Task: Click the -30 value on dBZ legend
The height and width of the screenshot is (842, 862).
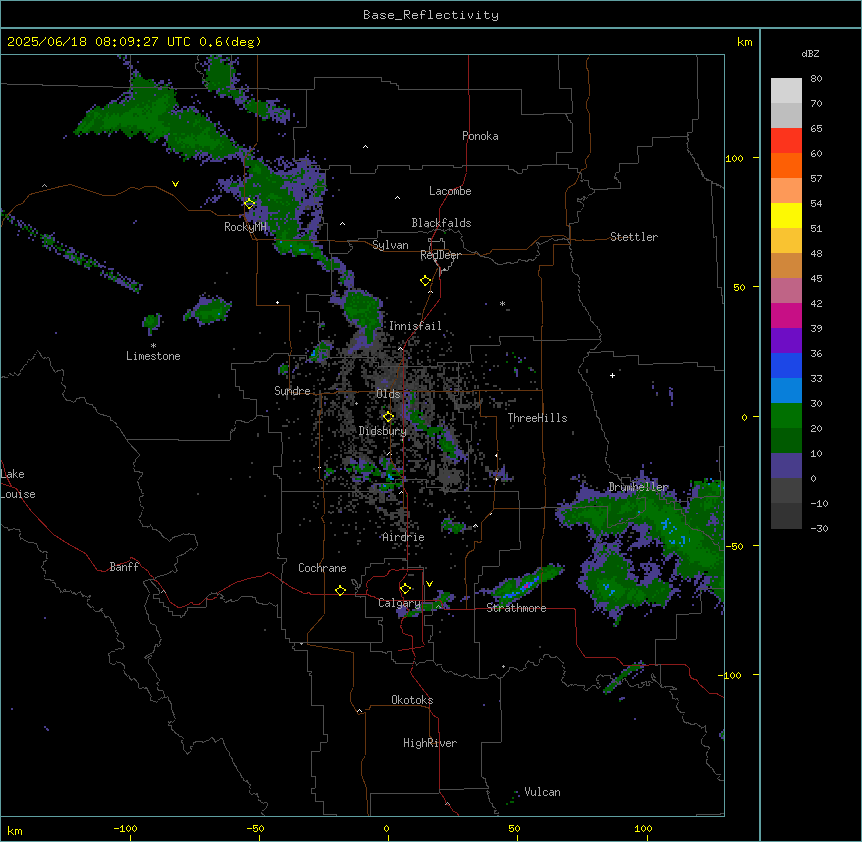Action: (x=819, y=529)
